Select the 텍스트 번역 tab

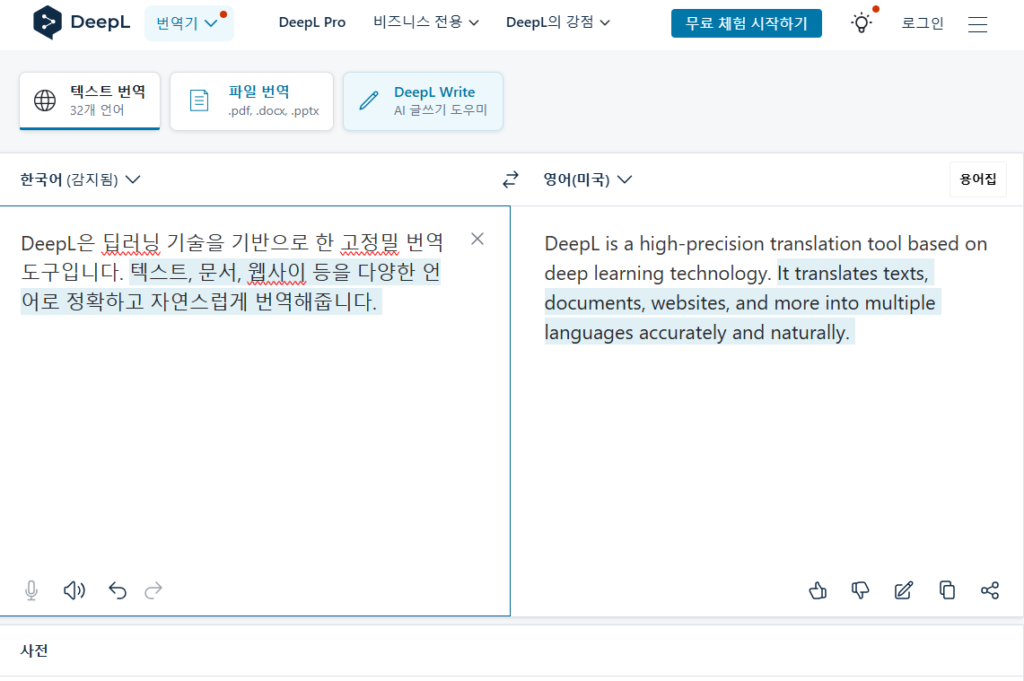(89, 101)
